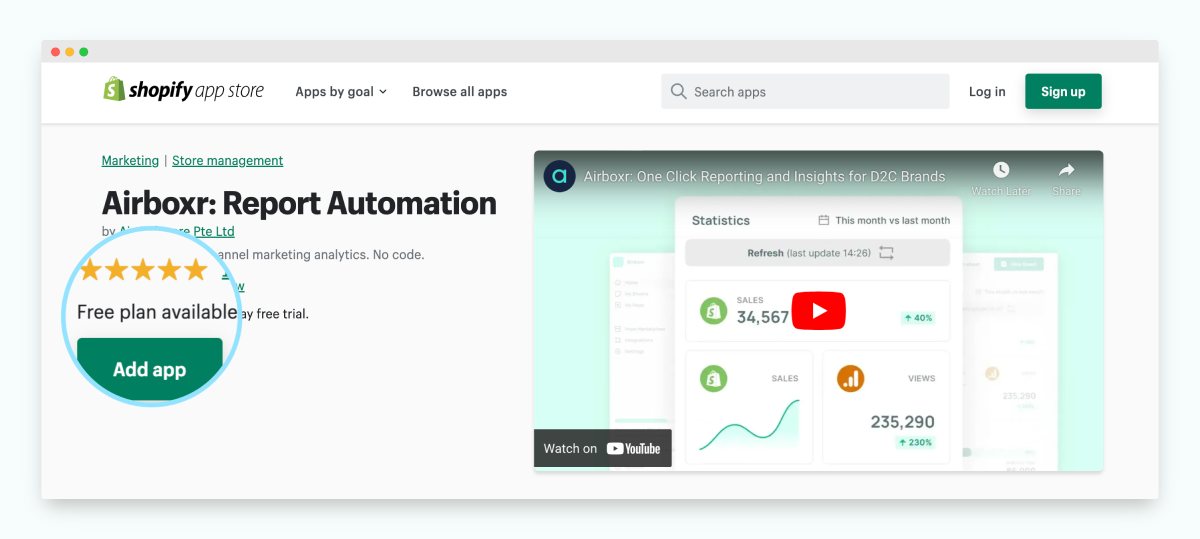The width and height of the screenshot is (1200, 539).
Task: Click the Search apps input field
Action: click(805, 91)
